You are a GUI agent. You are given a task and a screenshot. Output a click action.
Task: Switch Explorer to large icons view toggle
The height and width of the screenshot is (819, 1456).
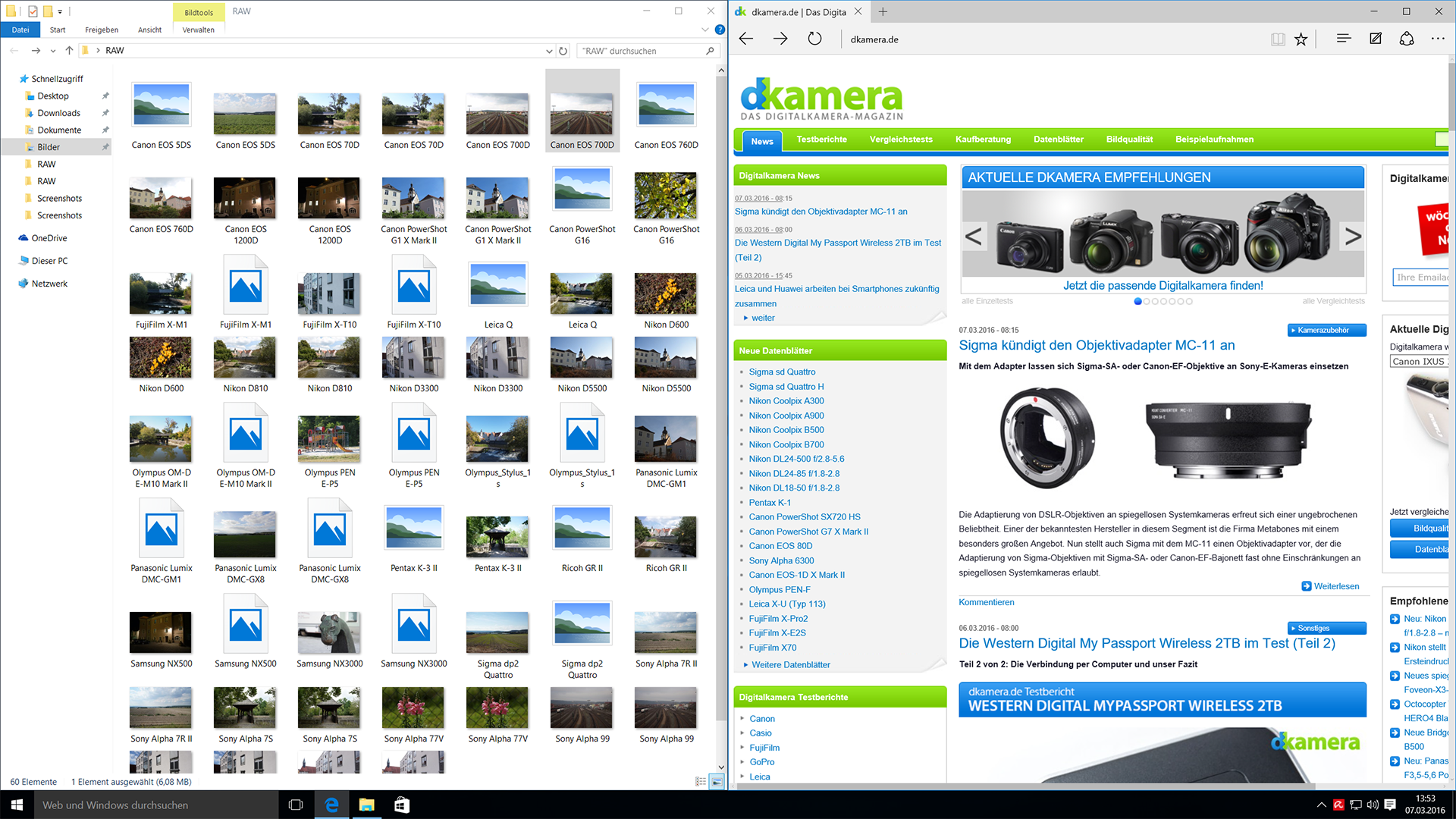pos(716,782)
